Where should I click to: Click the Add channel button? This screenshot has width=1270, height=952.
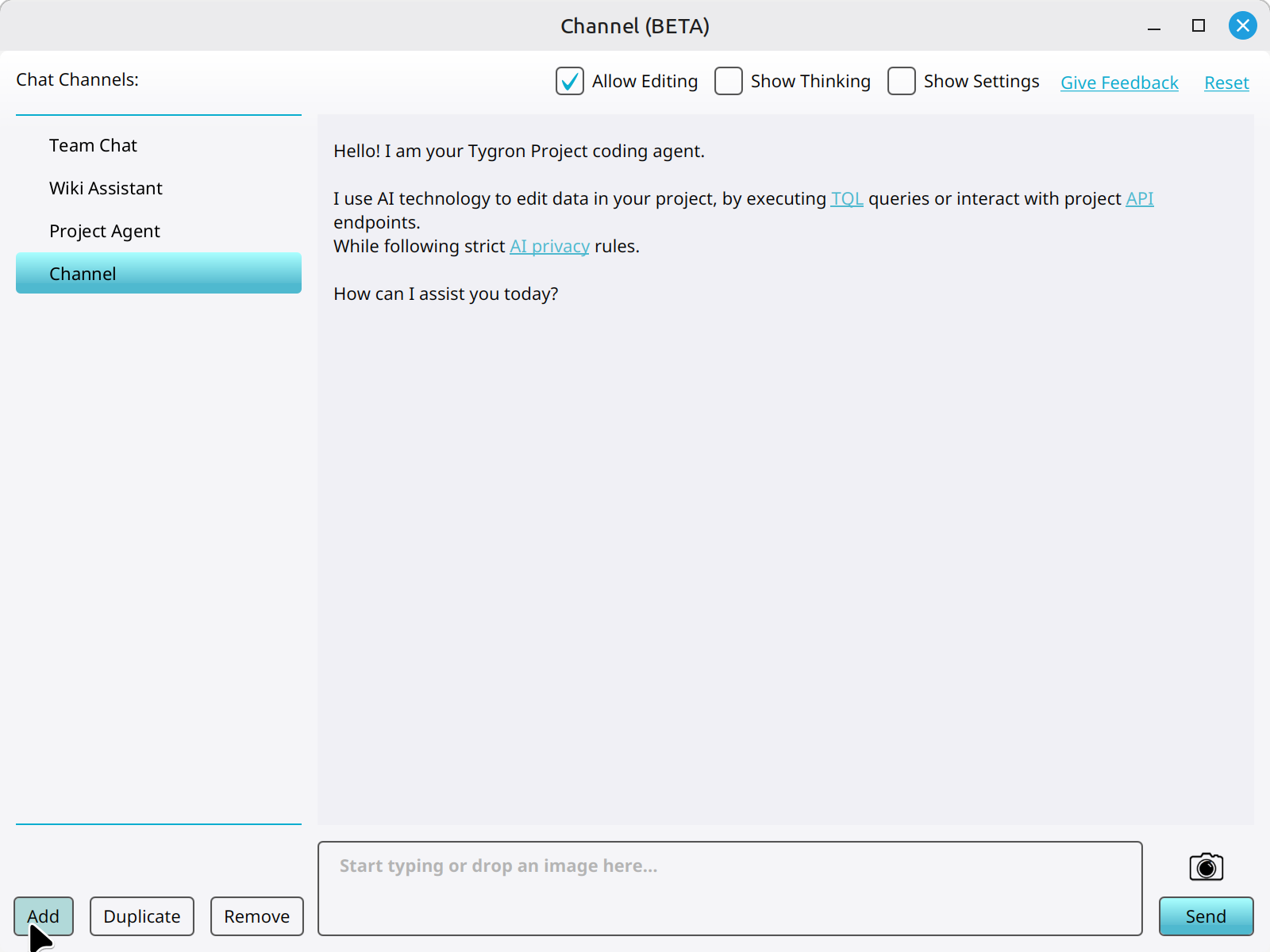click(x=44, y=916)
